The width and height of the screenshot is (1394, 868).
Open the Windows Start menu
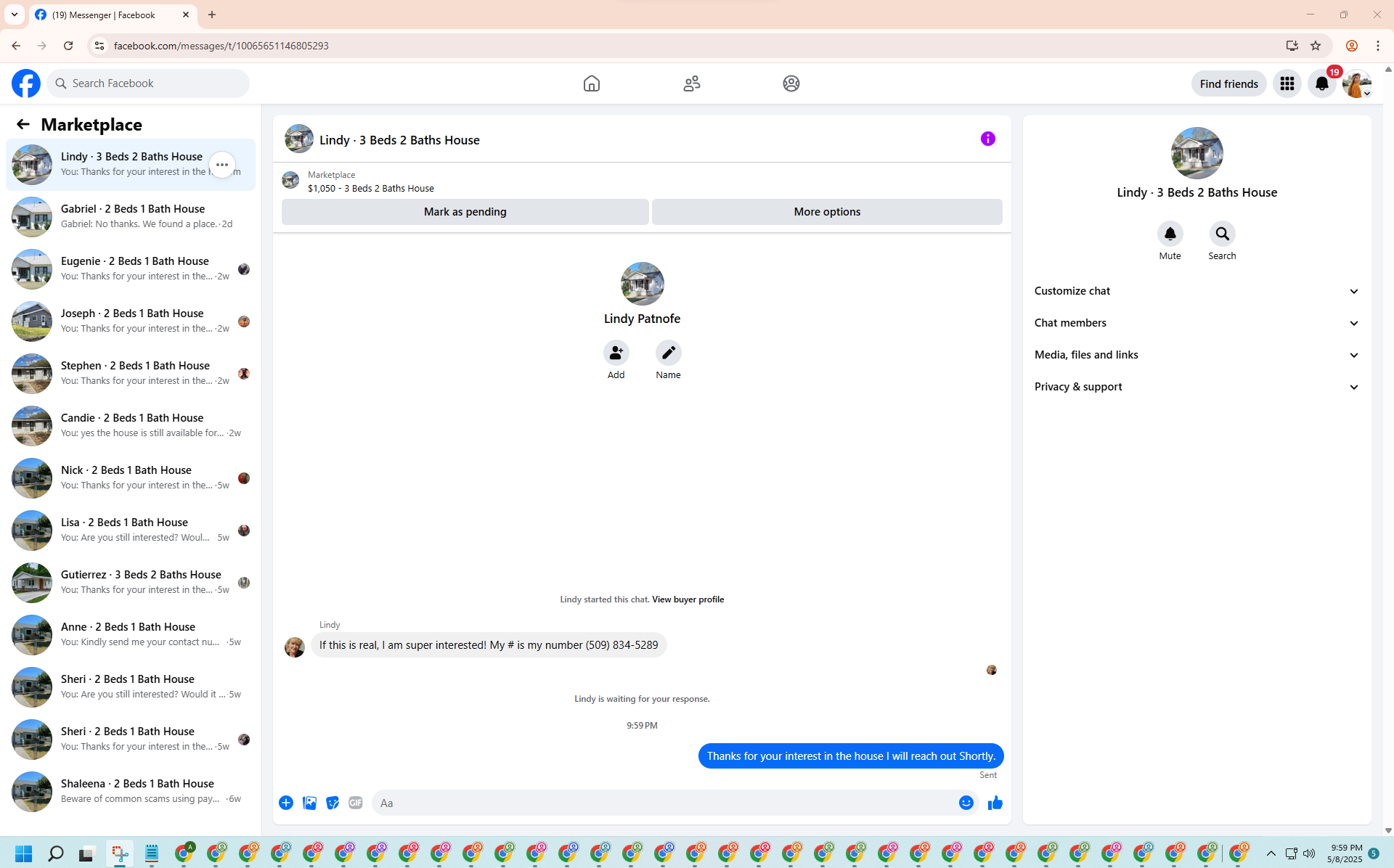coord(23,853)
